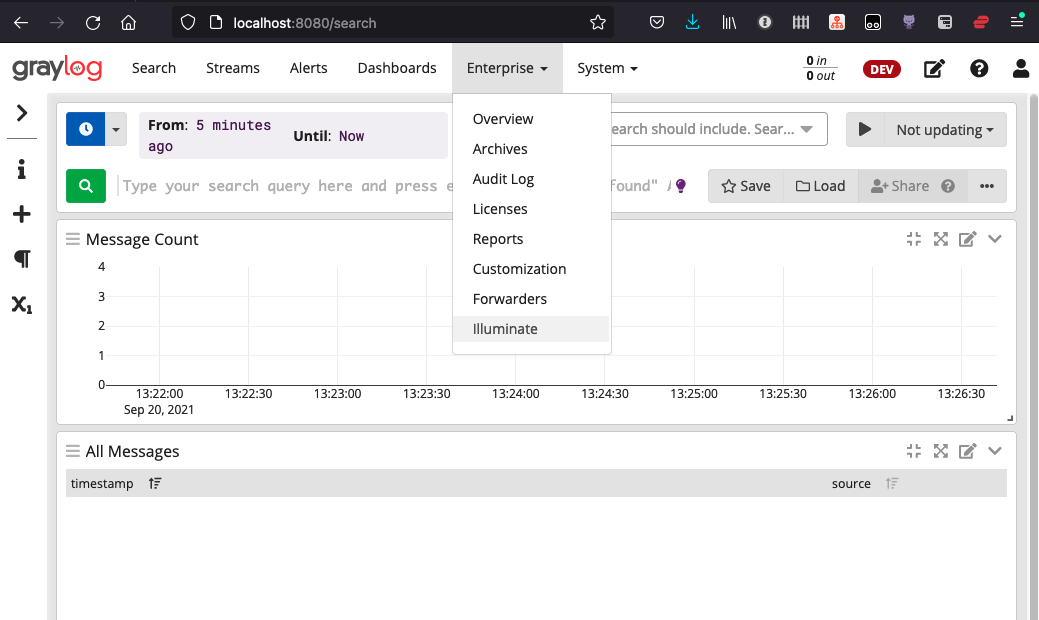Toggle source column sort order
Viewport: 1039px width, 620px height.
[892, 484]
